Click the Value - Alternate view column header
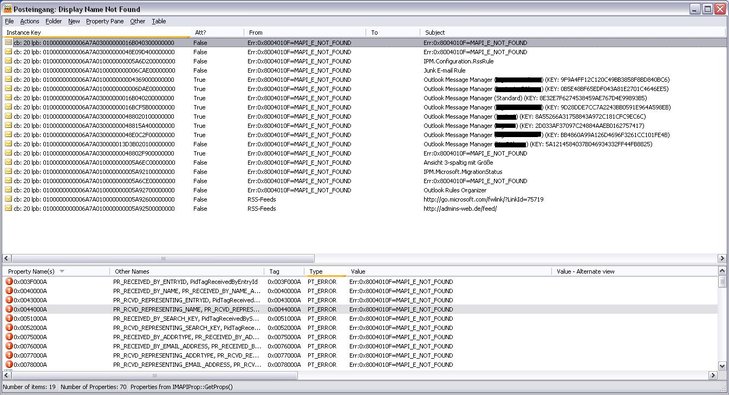The height and width of the screenshot is (395, 729). [x=635, y=271]
